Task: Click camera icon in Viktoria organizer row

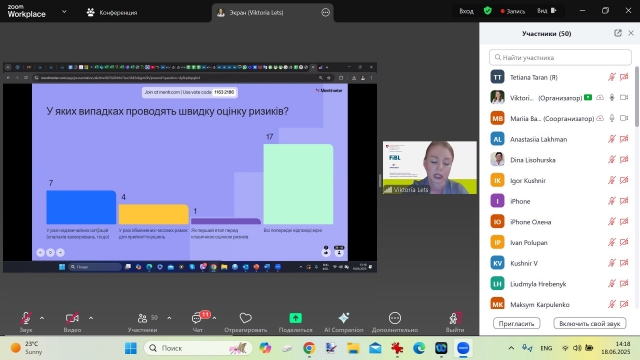Action: coord(624,98)
